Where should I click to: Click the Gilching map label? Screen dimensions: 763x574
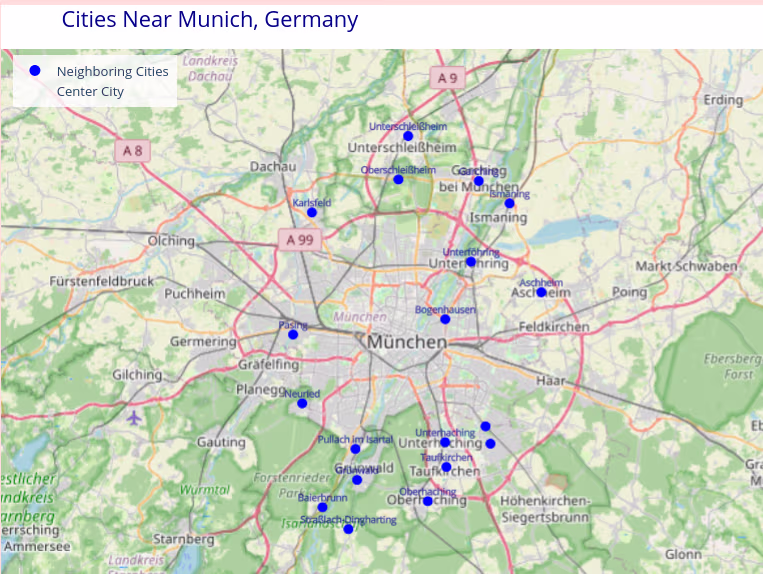click(x=137, y=375)
